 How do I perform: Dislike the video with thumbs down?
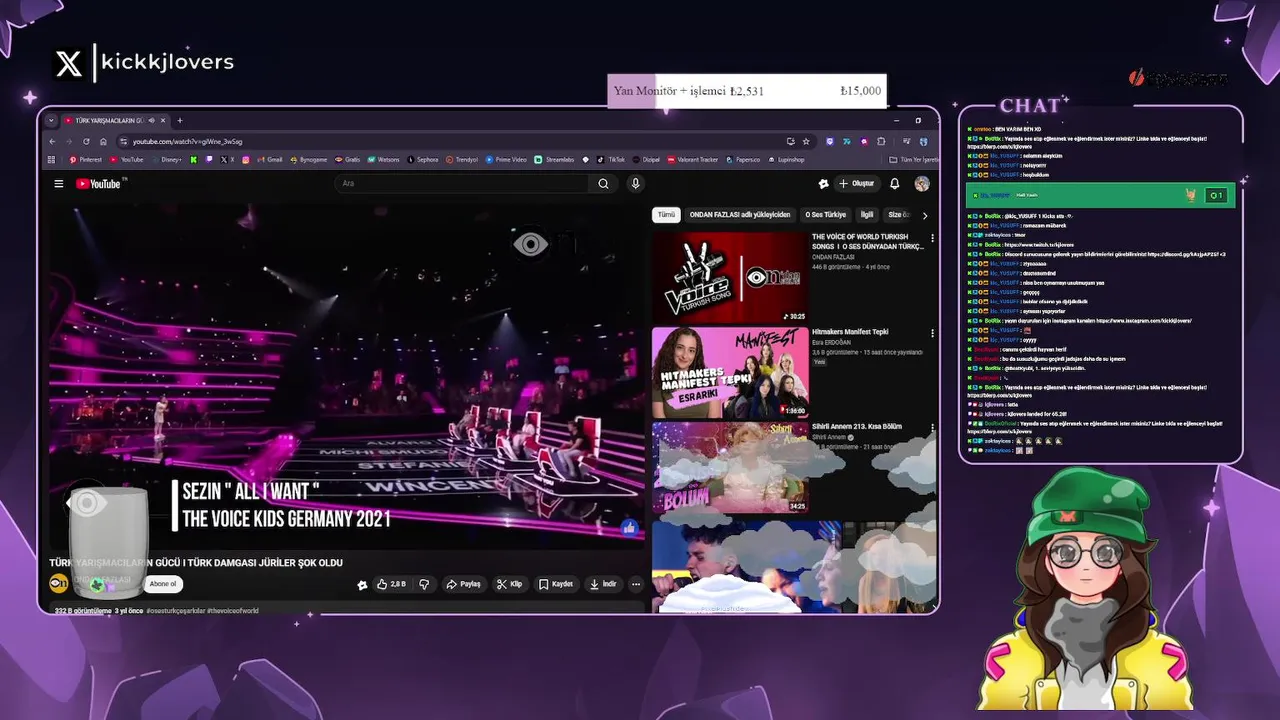424,584
